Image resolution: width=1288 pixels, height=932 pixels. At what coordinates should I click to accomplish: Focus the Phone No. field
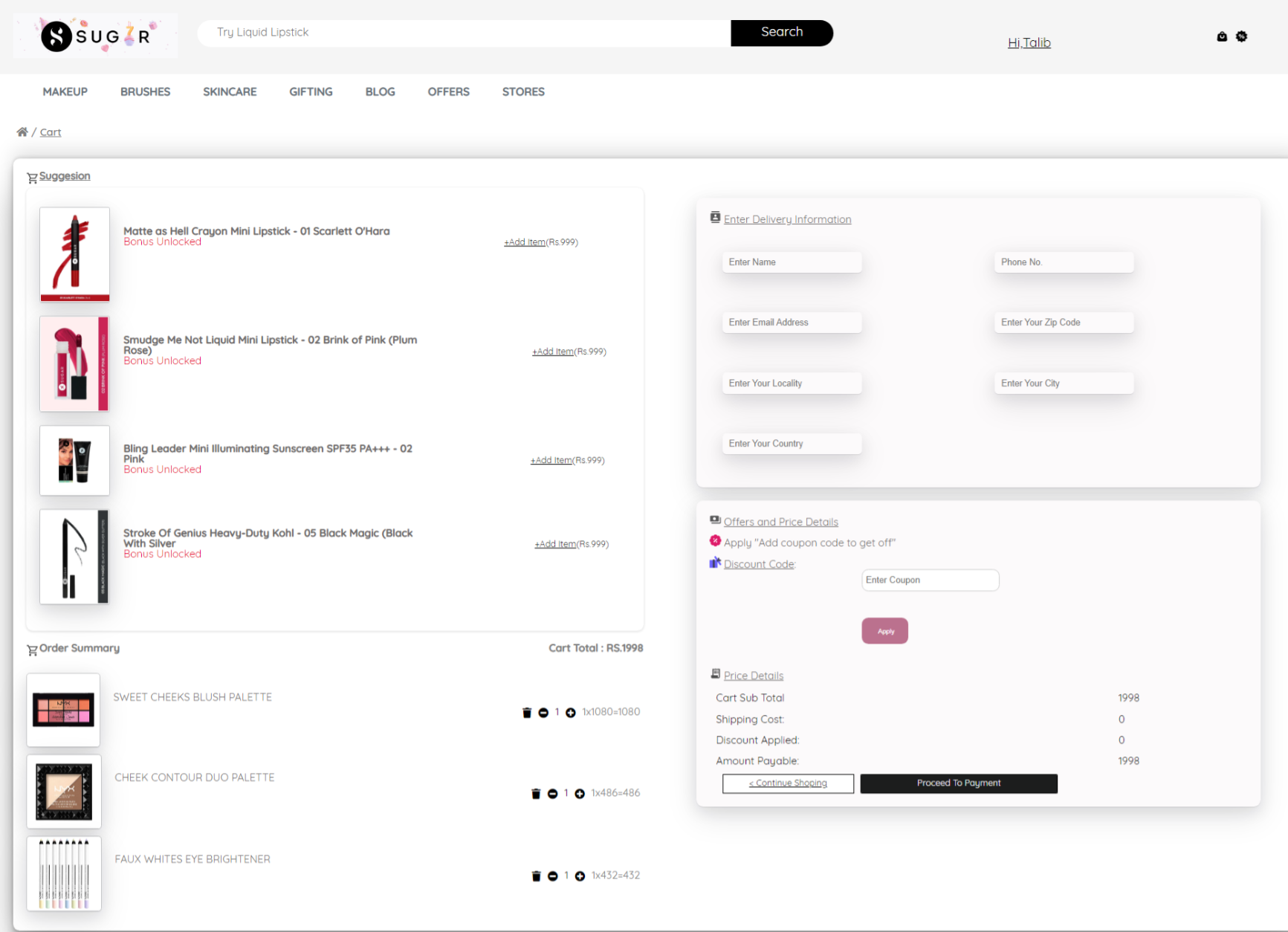click(1064, 262)
